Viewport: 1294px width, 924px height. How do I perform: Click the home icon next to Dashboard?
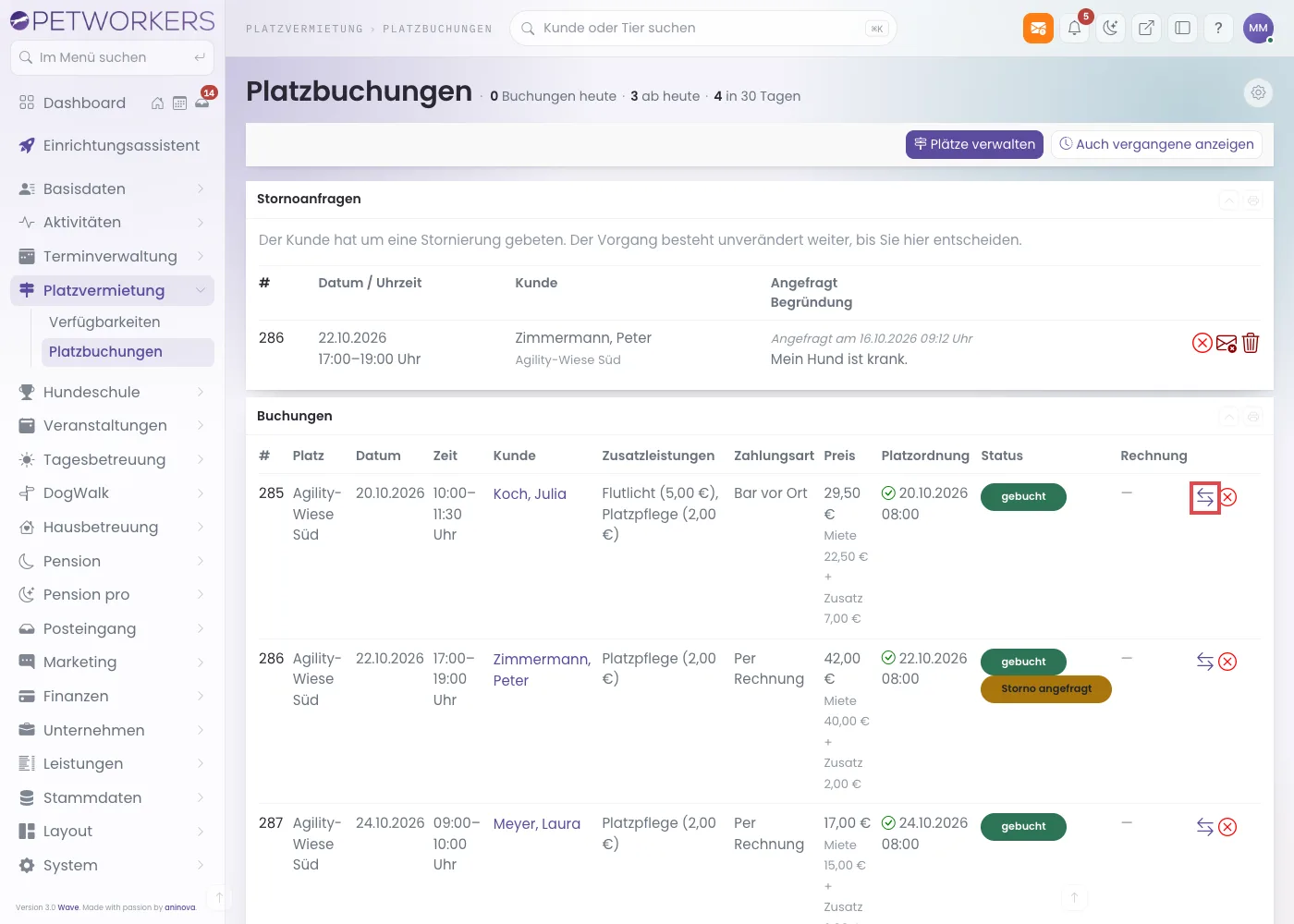coord(158,103)
